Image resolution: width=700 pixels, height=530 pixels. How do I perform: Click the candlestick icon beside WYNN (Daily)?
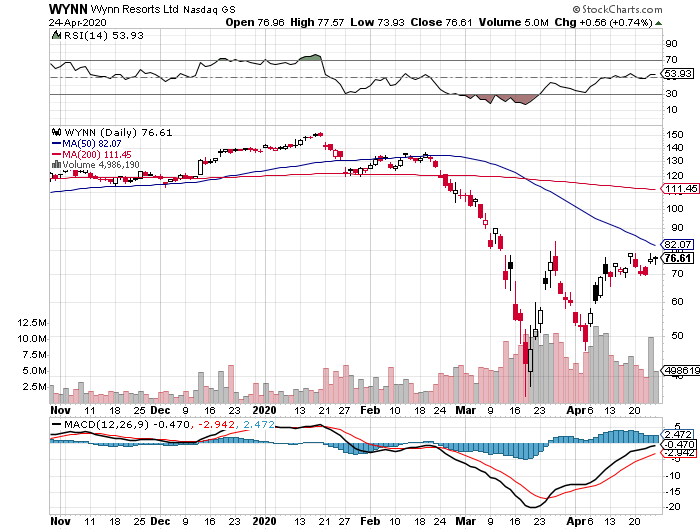(x=56, y=132)
